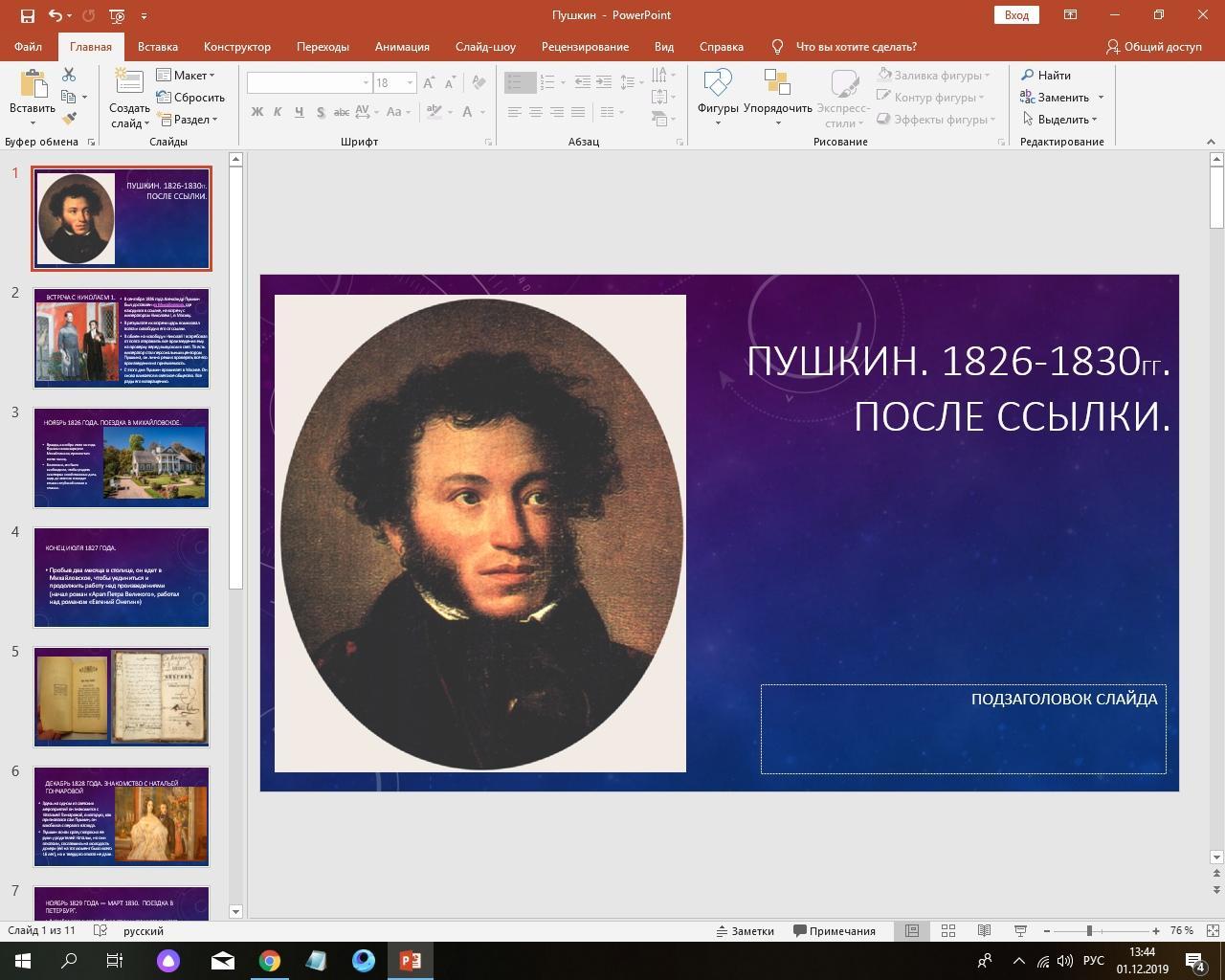Viewport: 1225px width, 980px height.
Task: Click the Find (Найти) magnifier button
Action: (1046, 75)
